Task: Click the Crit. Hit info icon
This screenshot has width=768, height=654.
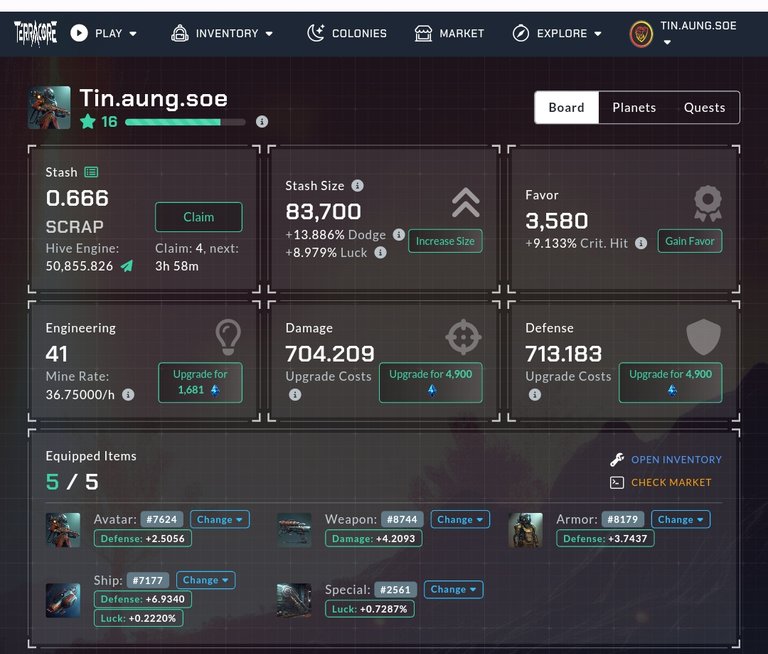Action: 641,243
